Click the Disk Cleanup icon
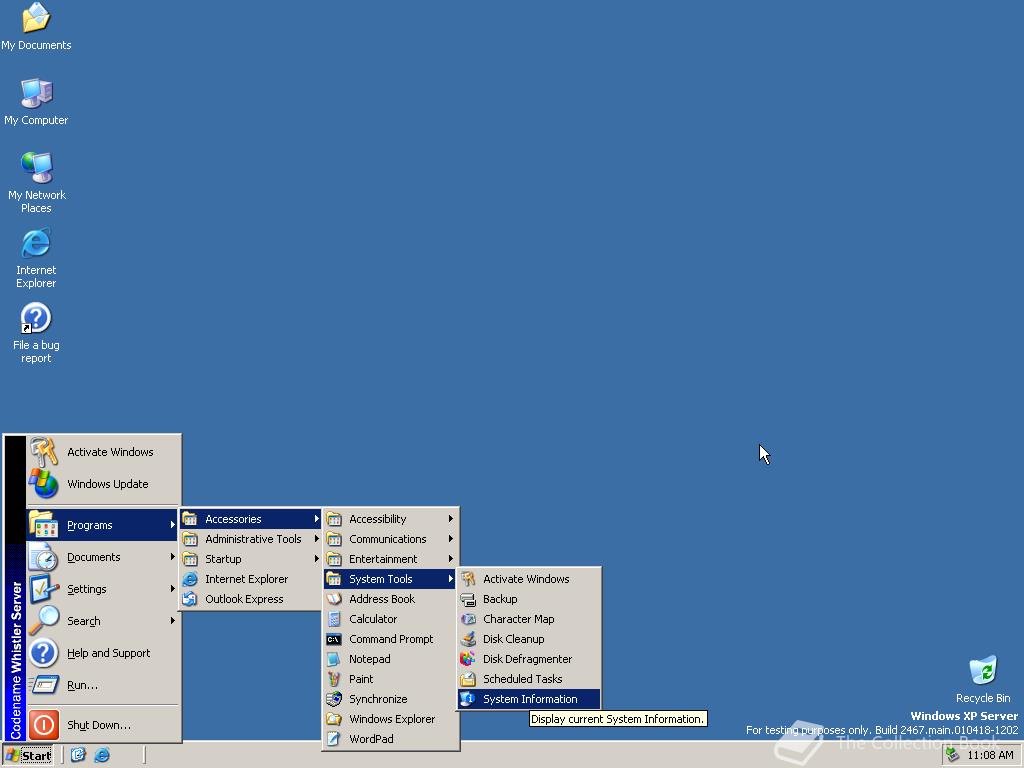Image resolution: width=1024 pixels, height=768 pixels. (468, 639)
